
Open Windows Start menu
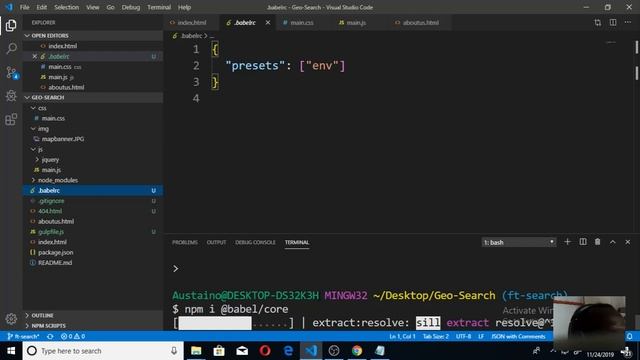point(11,351)
